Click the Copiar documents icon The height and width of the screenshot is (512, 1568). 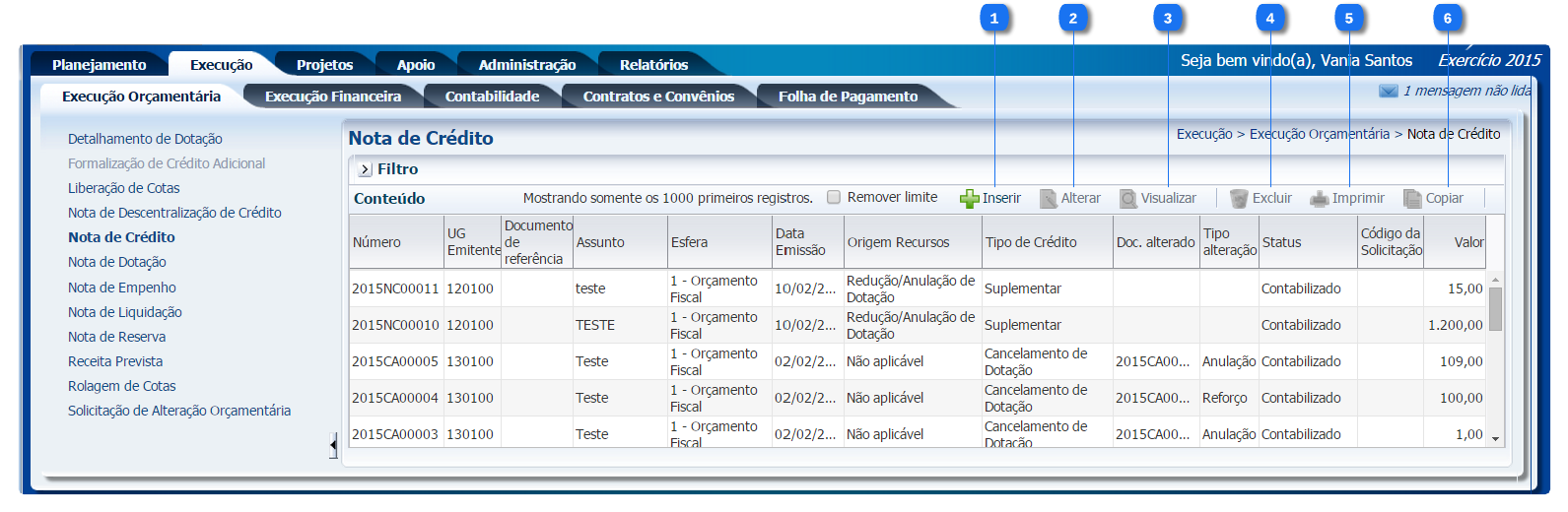pos(1412,199)
